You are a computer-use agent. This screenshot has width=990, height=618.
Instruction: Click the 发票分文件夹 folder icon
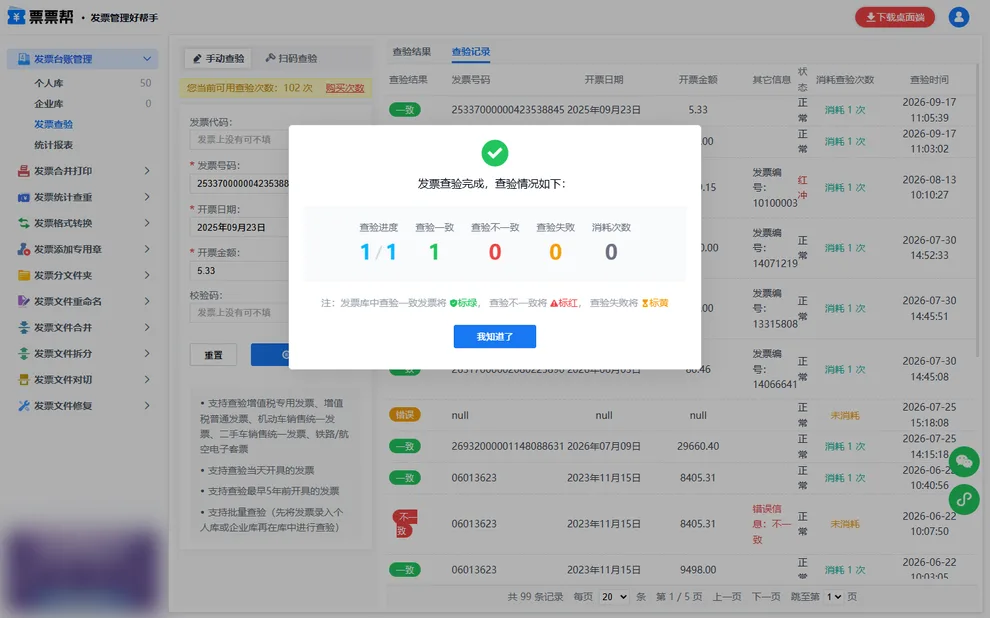pos(23,275)
